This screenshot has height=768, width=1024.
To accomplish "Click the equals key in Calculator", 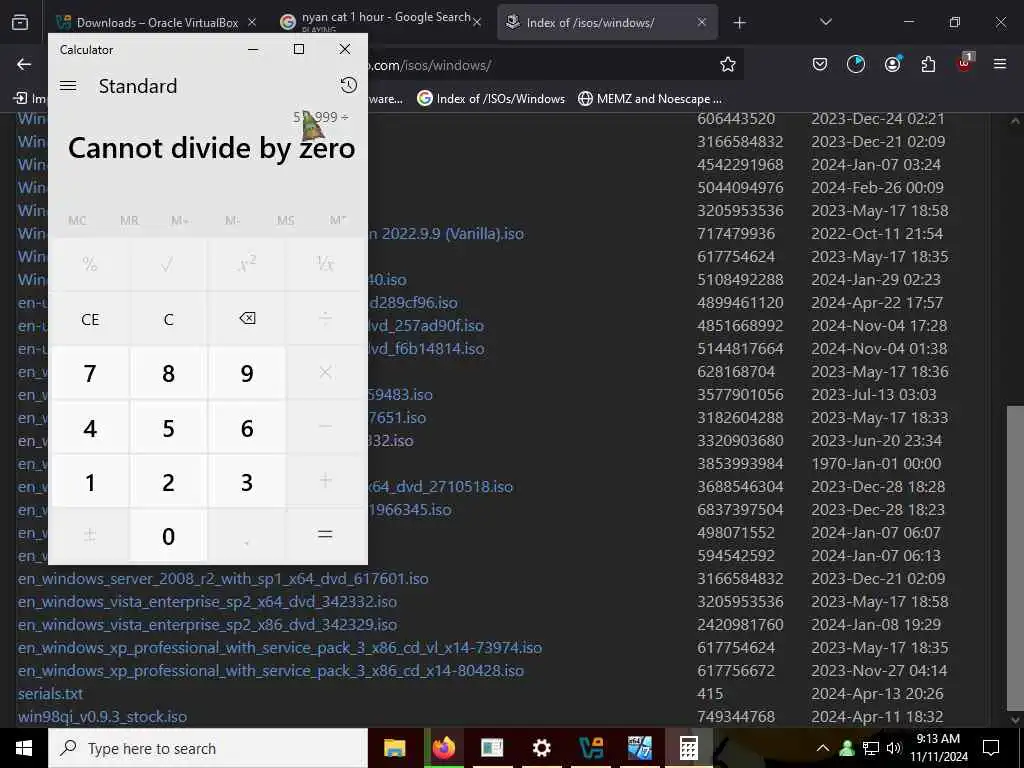I will coord(325,536).
